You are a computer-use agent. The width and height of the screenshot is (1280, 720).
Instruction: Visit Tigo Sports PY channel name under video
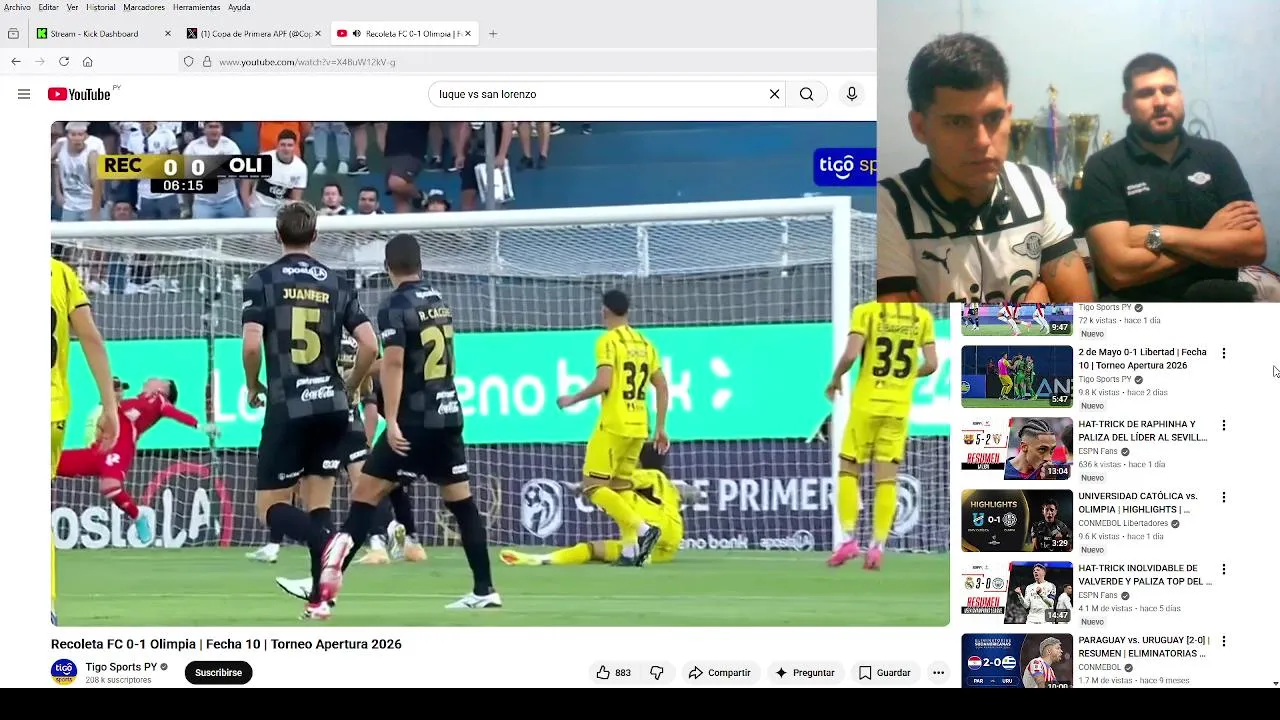point(121,667)
